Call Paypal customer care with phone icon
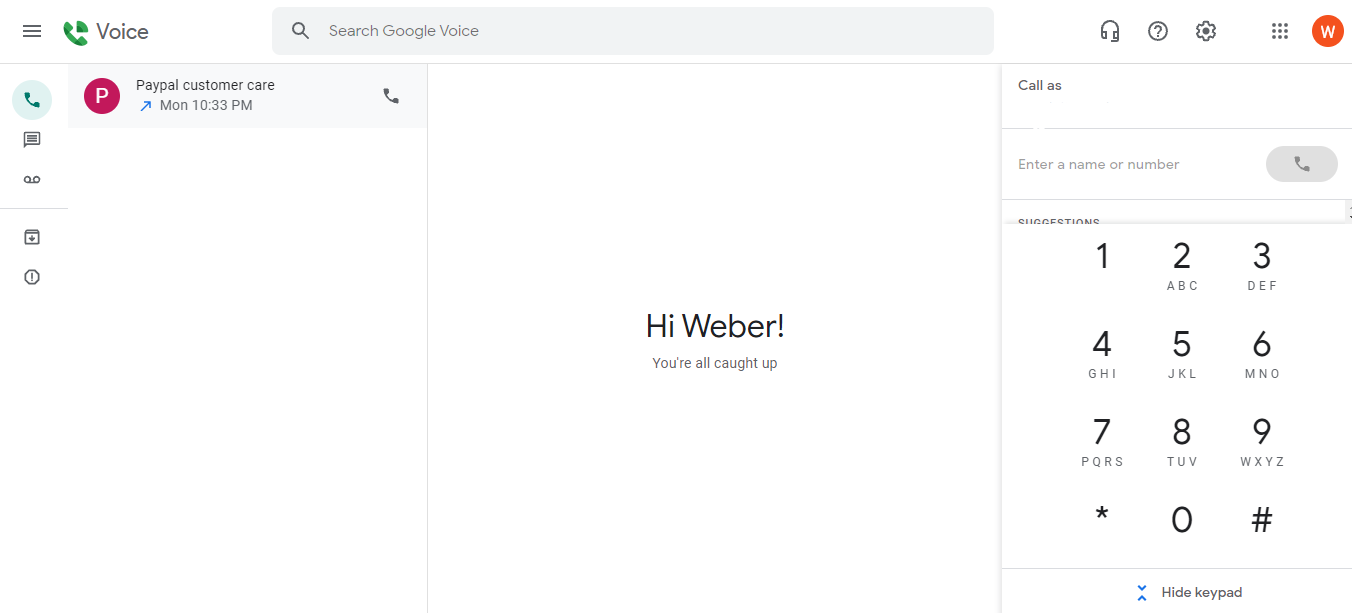 (x=391, y=96)
